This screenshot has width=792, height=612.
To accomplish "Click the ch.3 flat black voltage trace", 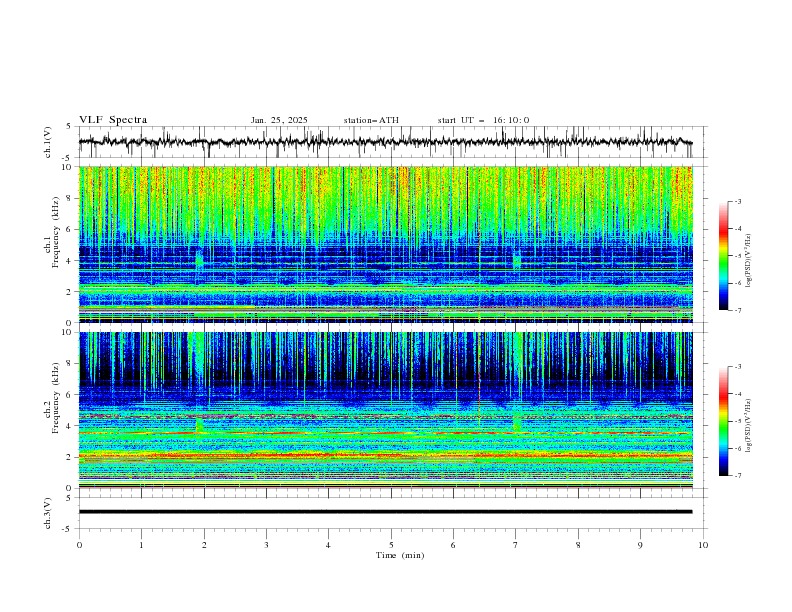I will 385,512.
